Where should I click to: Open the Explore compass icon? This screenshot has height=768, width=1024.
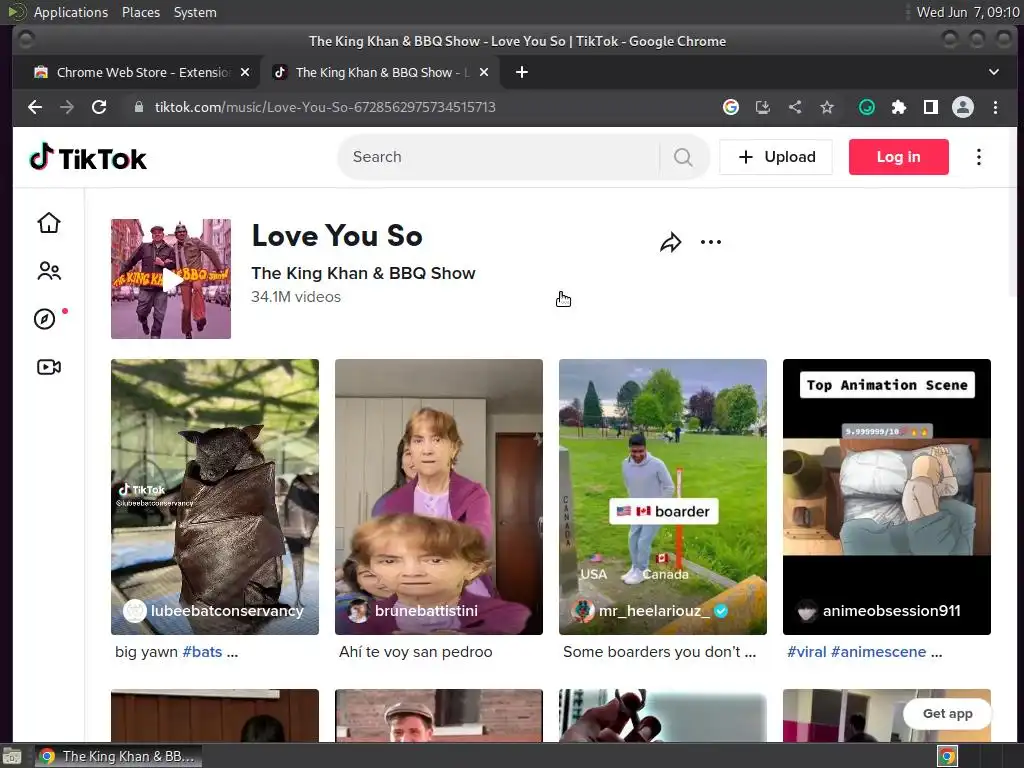45,319
